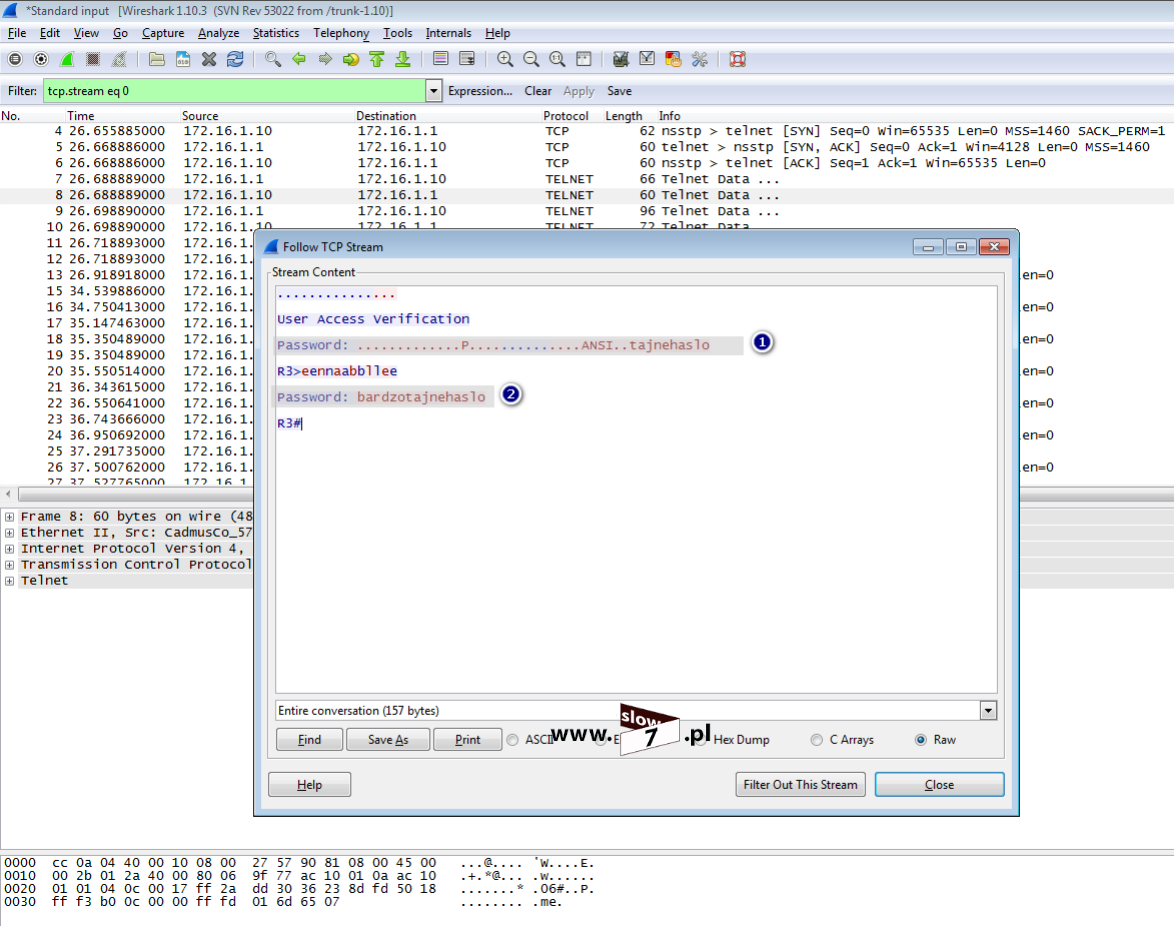Clear the display filter

click(x=538, y=91)
